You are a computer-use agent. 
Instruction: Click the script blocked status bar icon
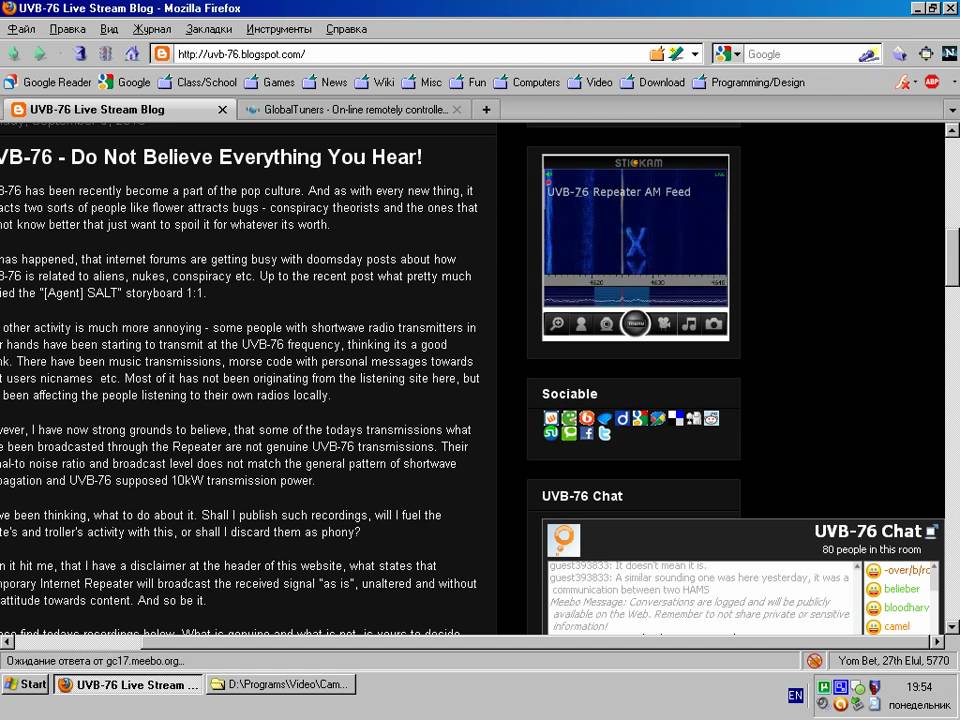tap(814, 661)
